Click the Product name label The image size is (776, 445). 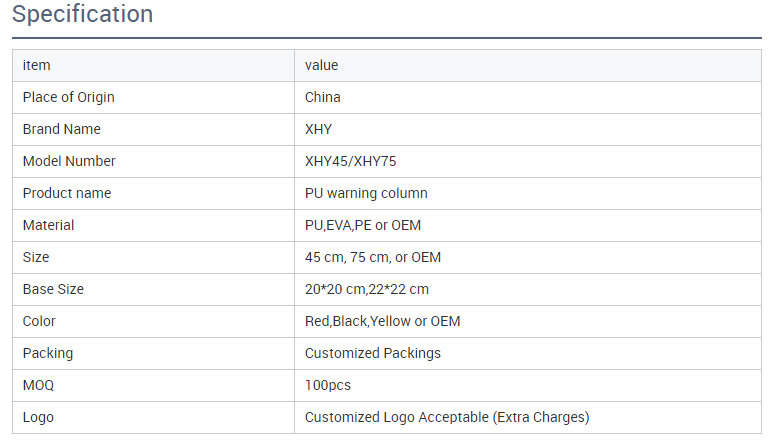point(67,193)
